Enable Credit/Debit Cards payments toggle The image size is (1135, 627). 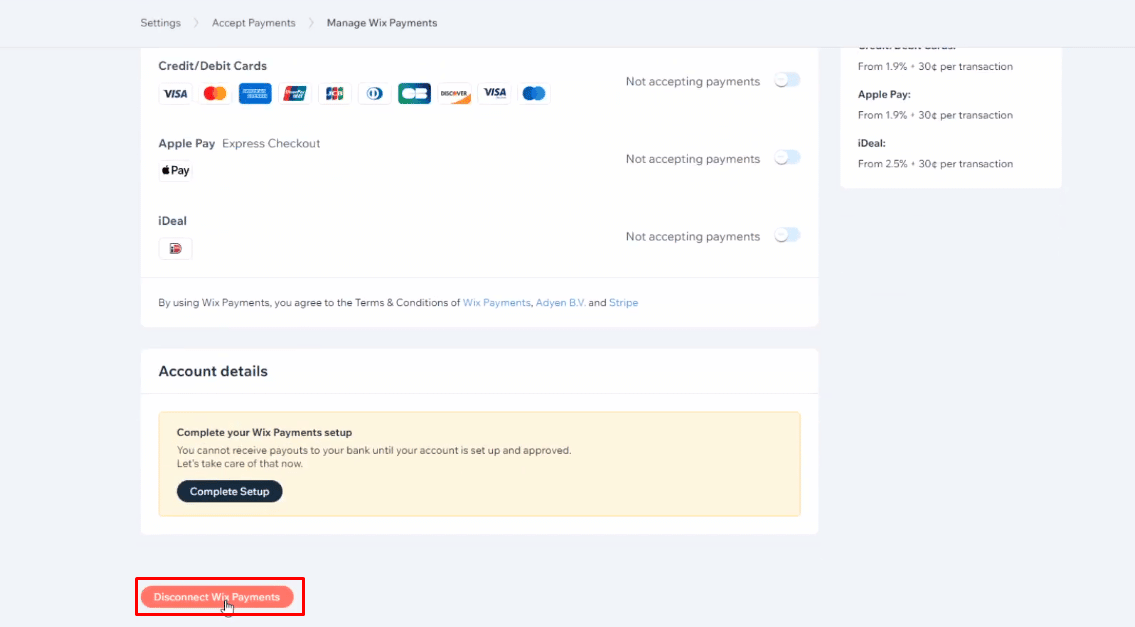(x=787, y=80)
